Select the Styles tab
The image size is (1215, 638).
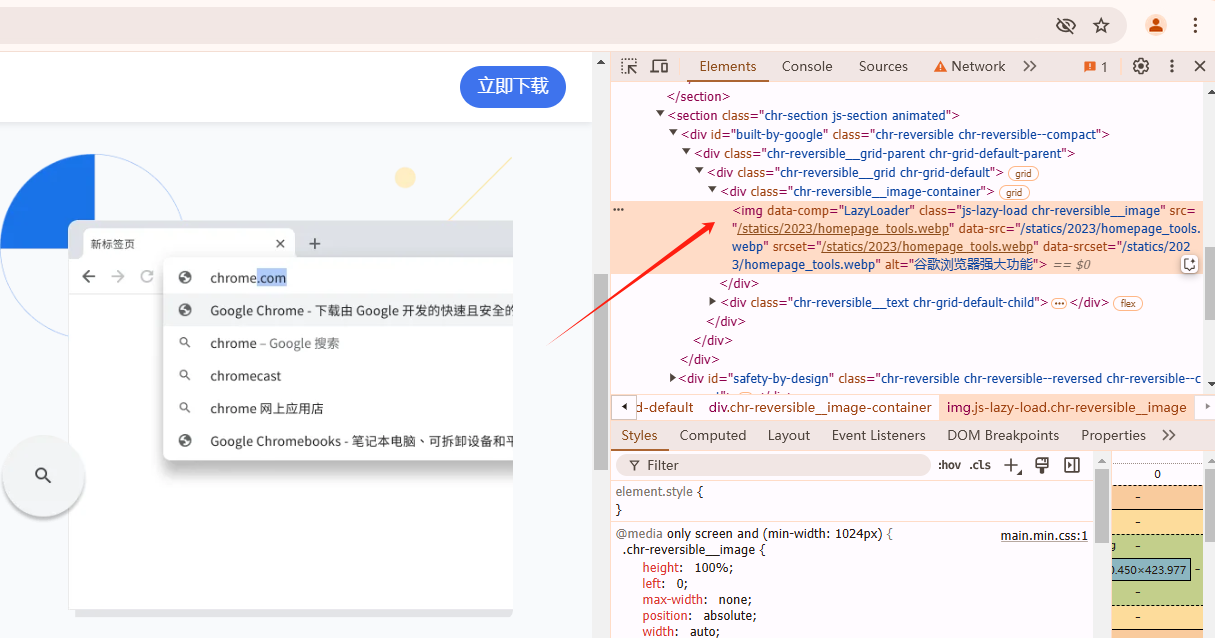(639, 435)
